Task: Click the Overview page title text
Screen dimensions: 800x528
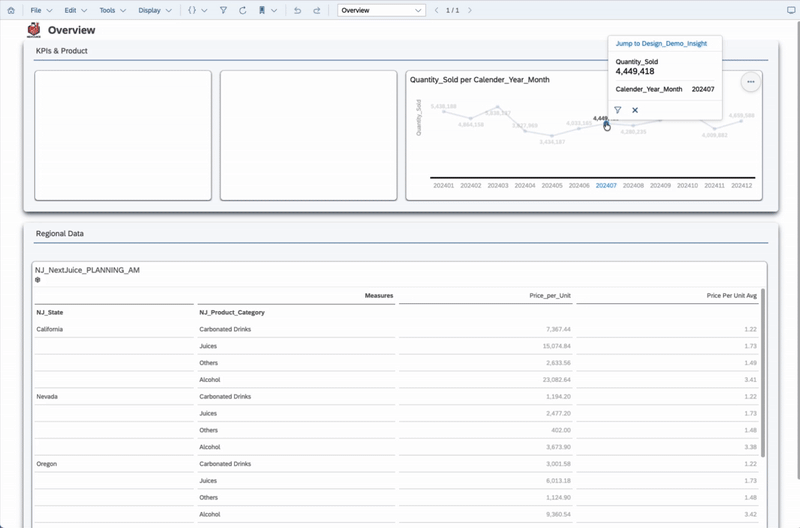Action: 71,30
